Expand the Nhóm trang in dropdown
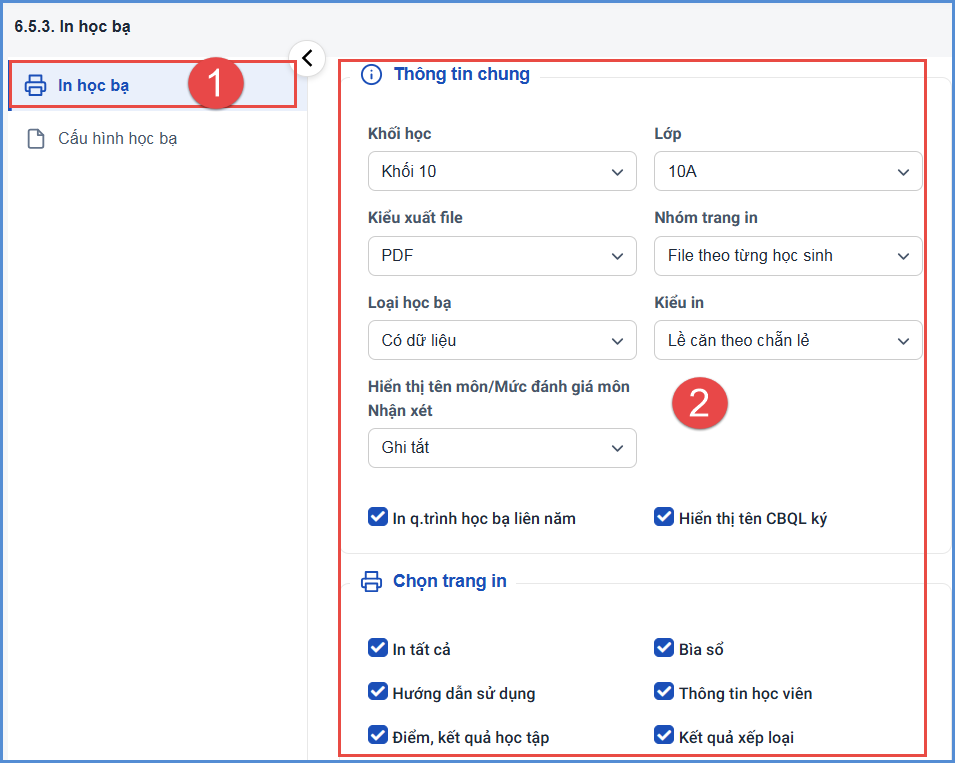955x763 pixels. (788, 256)
